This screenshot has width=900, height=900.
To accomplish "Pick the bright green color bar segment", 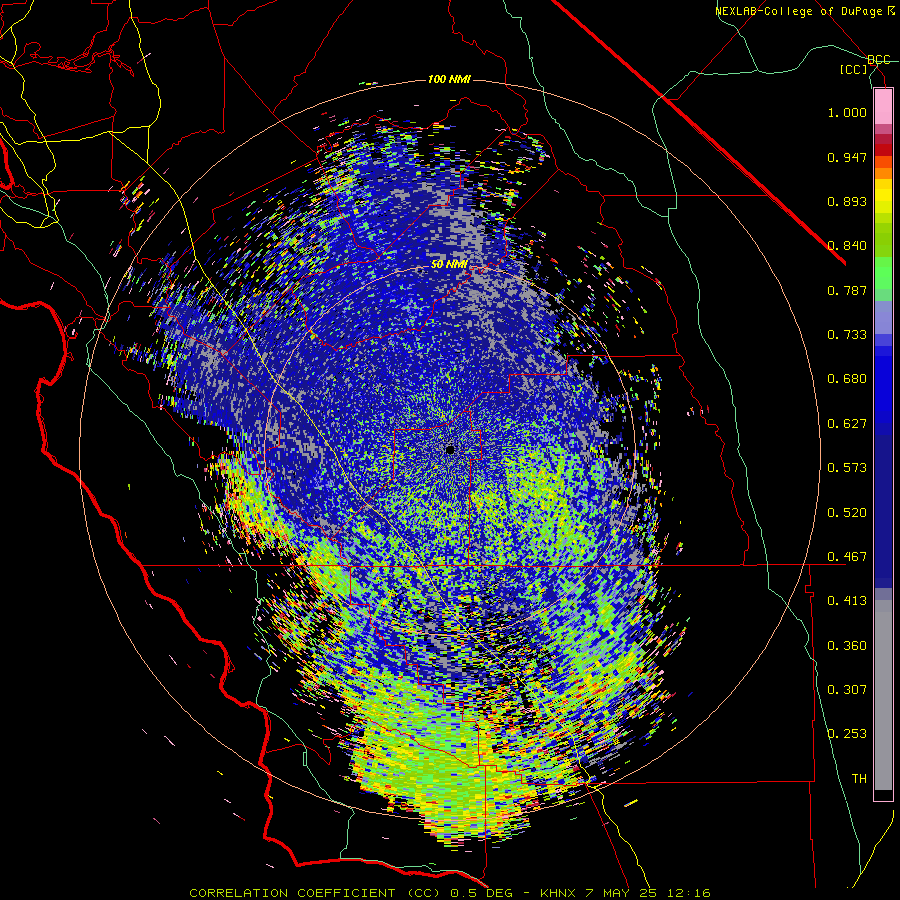I will pyautogui.click(x=883, y=272).
